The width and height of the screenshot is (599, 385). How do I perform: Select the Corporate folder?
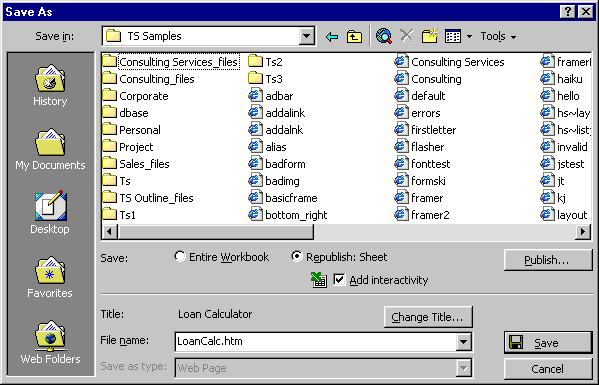pyautogui.click(x=136, y=96)
